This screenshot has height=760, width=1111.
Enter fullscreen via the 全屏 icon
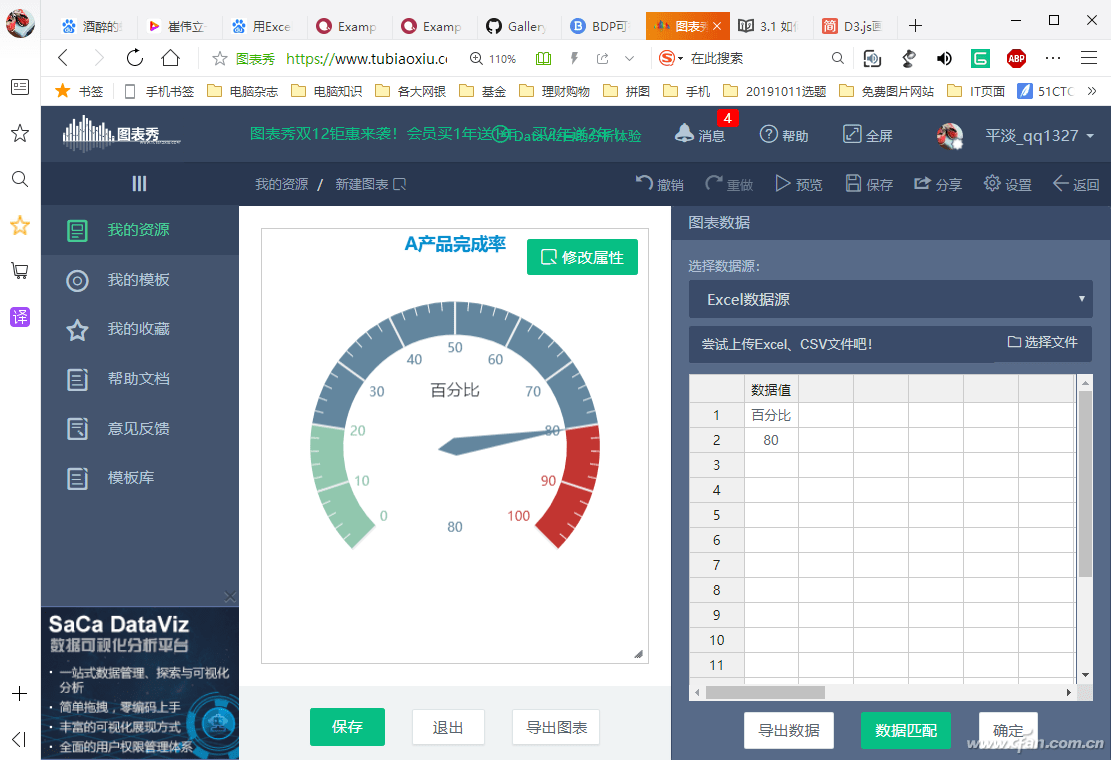[851, 133]
